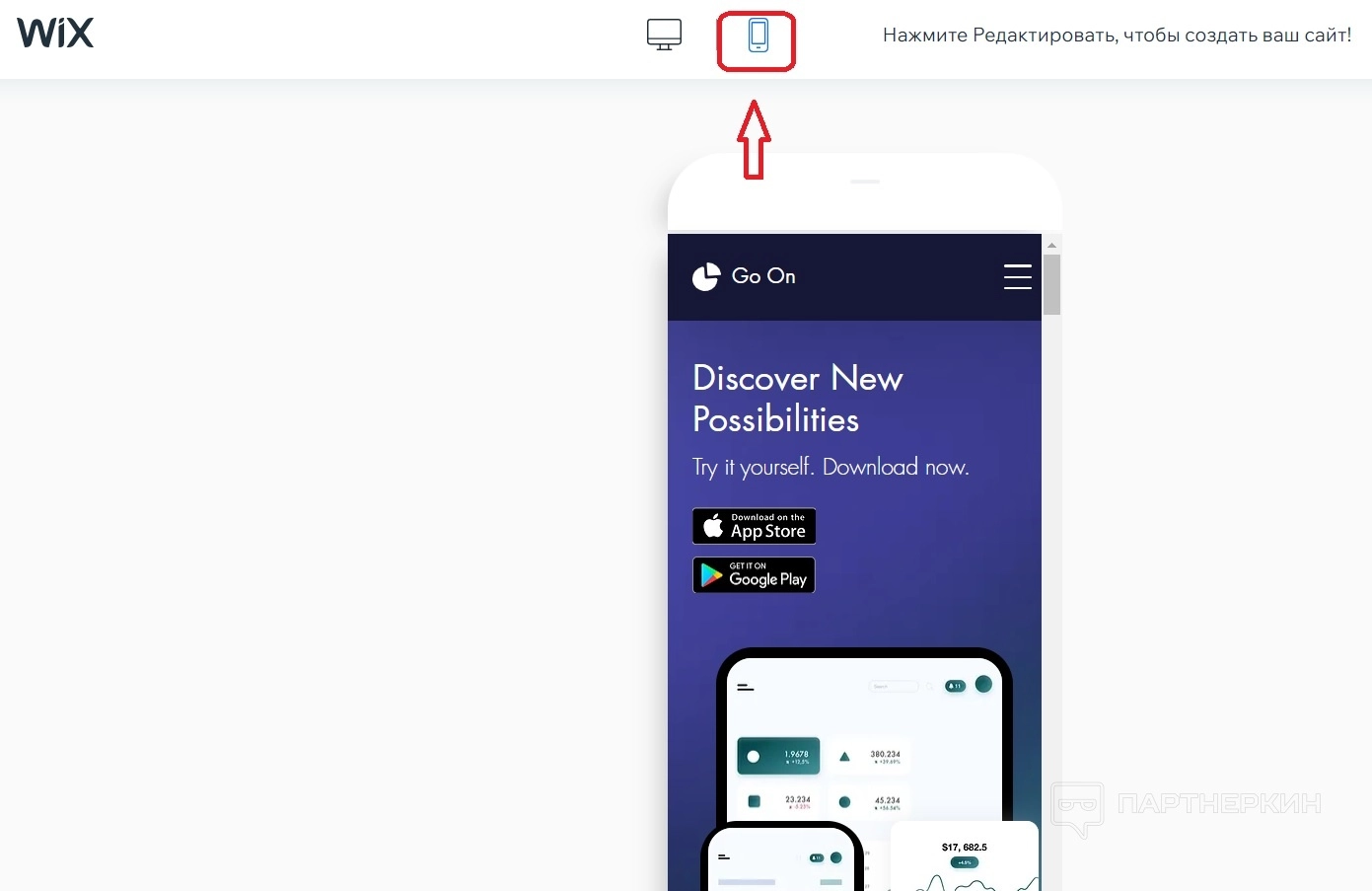Switch to the desktop preview icon
The height and width of the screenshot is (891, 1372).
664,35
